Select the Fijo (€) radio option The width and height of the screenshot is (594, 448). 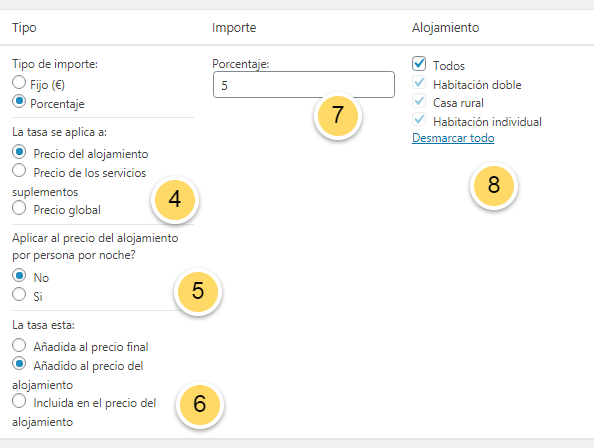[x=19, y=83]
